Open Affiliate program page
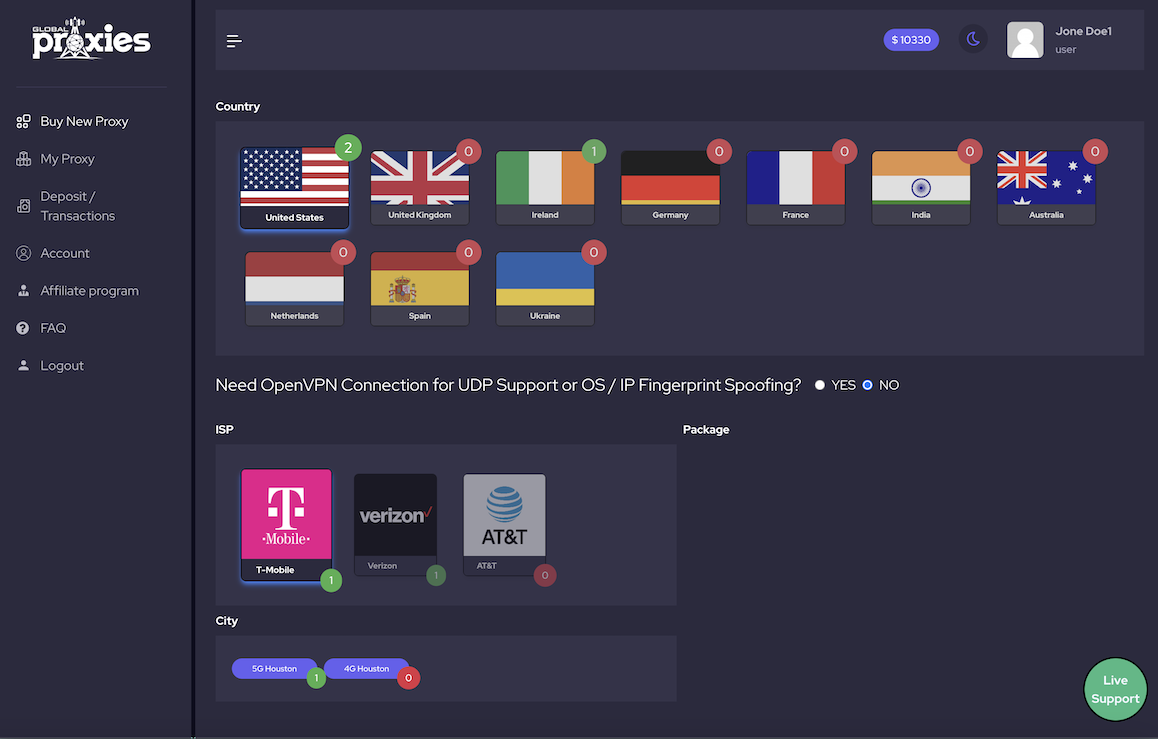The width and height of the screenshot is (1158, 739). (89, 291)
